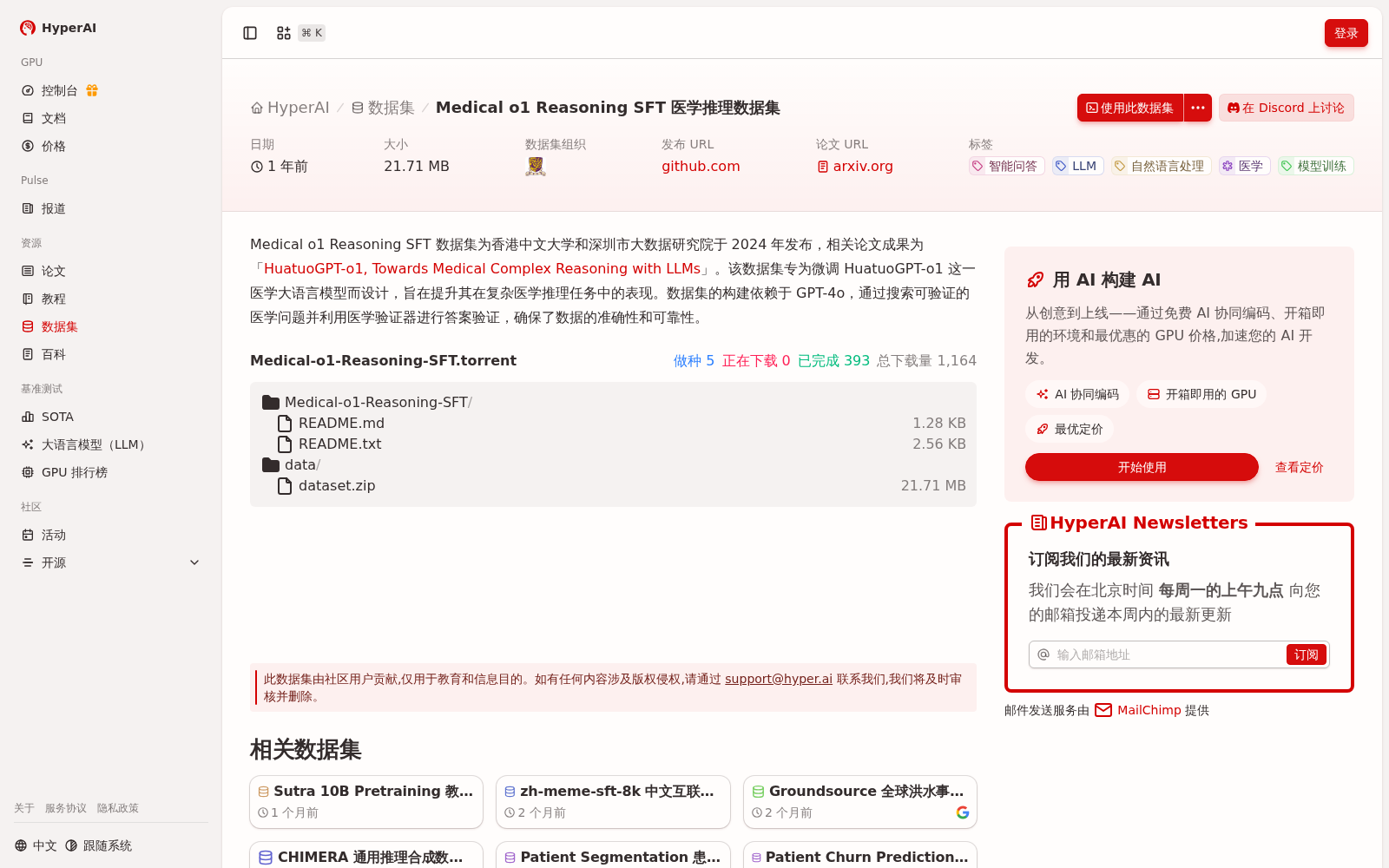Select the 智能问答 tag
The width and height of the screenshot is (1389, 868).
click(1006, 166)
